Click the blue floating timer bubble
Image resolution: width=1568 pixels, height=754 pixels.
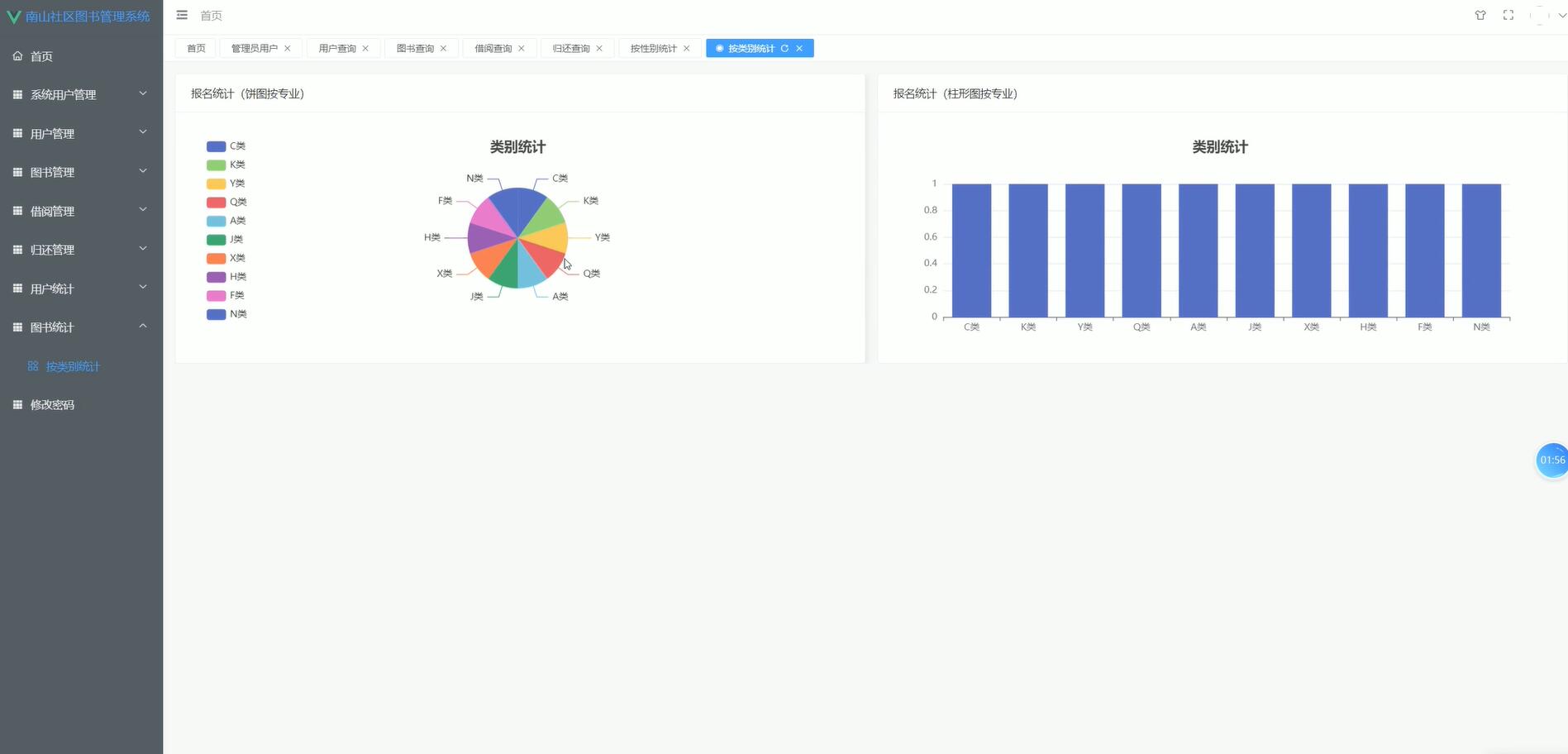tap(1551, 461)
